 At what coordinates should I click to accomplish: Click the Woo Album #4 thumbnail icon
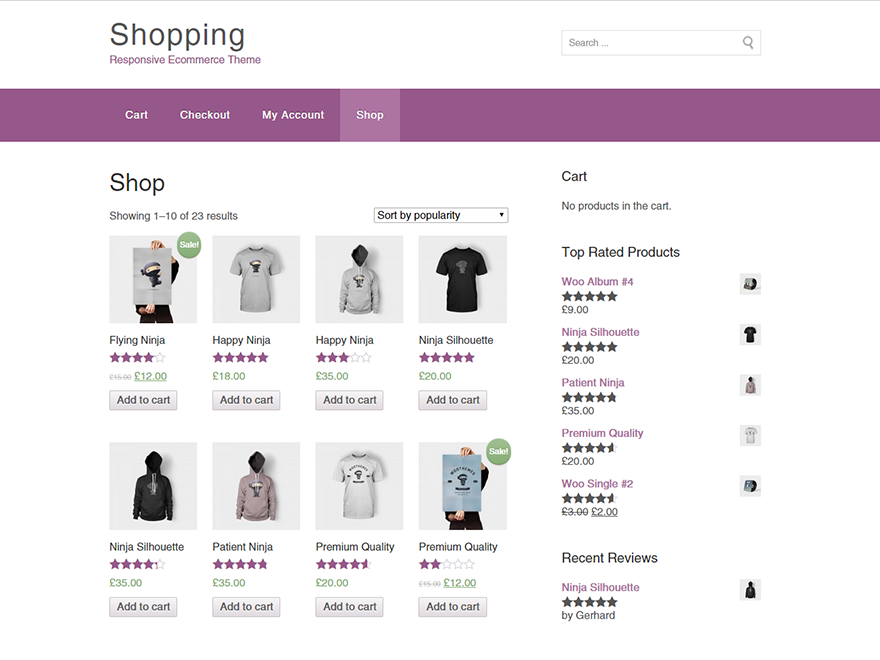[x=750, y=283]
